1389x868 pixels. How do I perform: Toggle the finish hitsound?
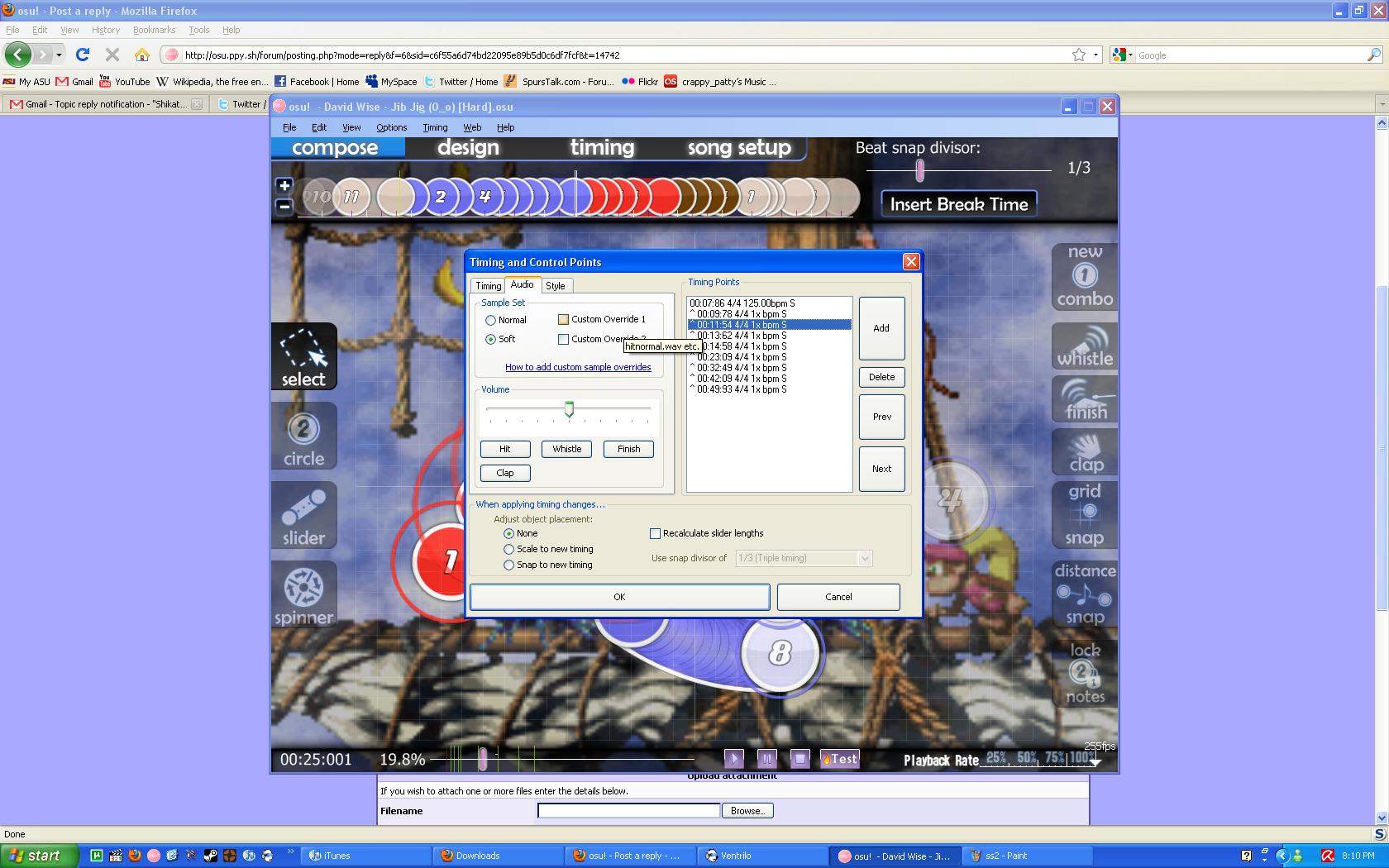[x=1085, y=399]
